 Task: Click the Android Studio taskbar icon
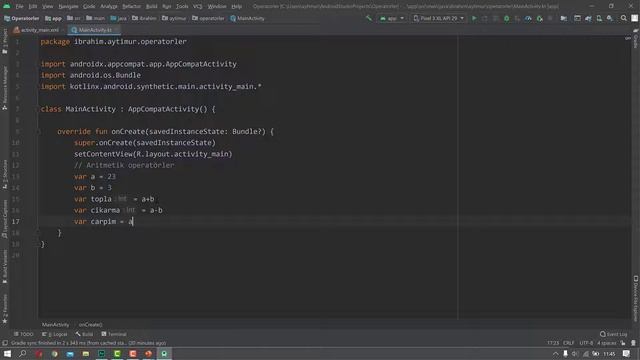(x=164, y=353)
